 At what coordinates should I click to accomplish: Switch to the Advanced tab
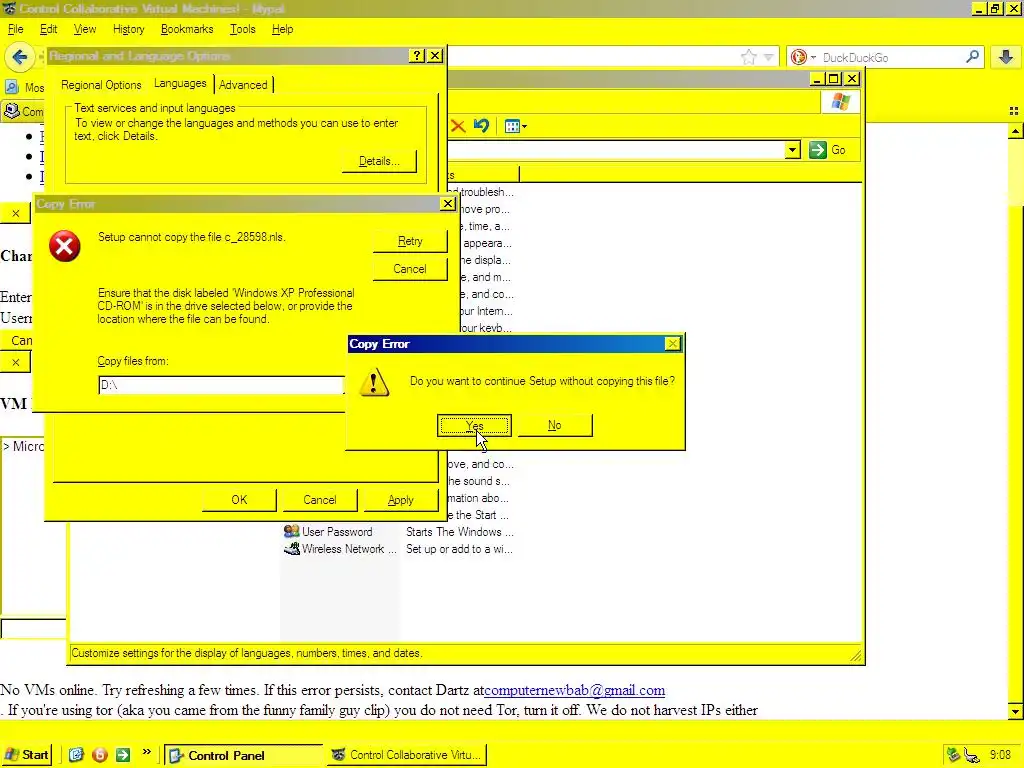[243, 85]
